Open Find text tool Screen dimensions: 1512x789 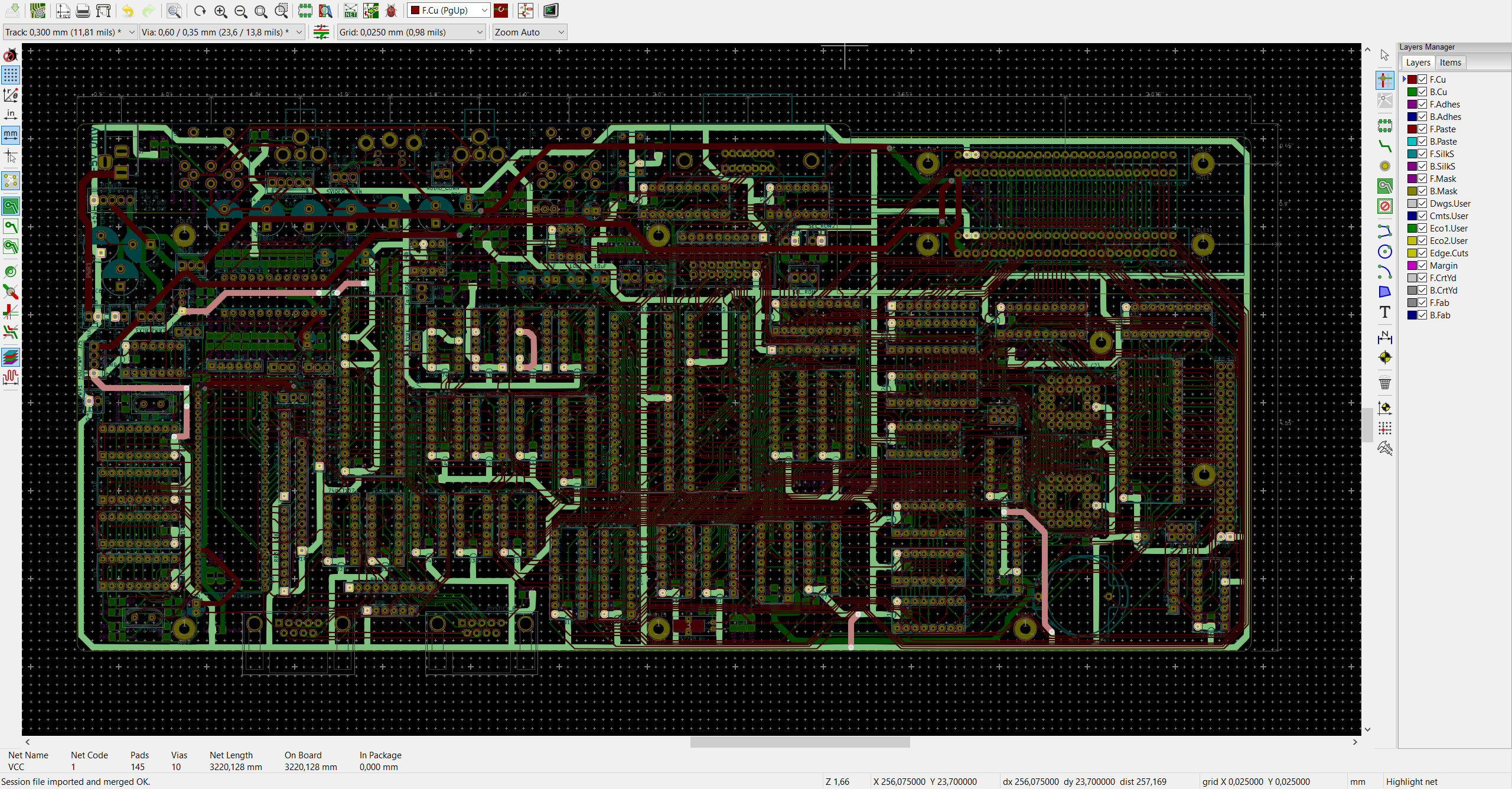(174, 10)
